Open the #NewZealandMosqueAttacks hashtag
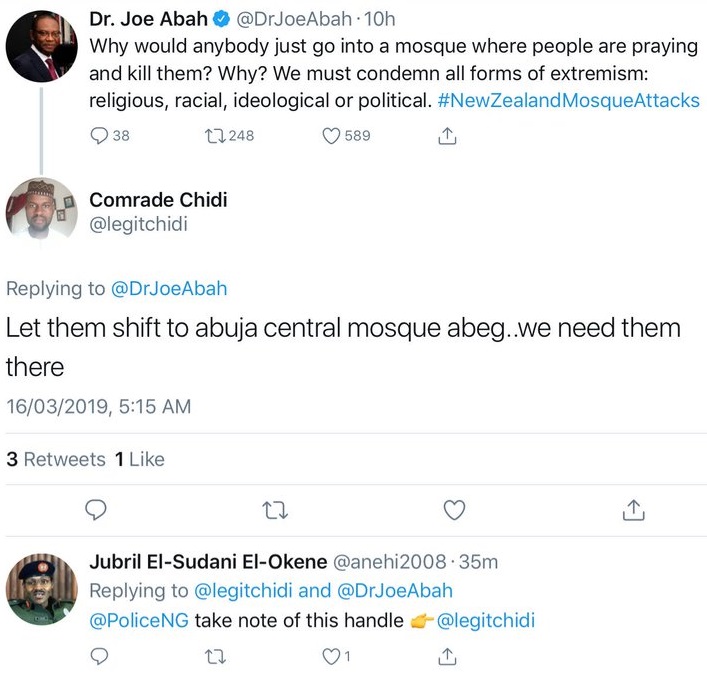Image resolution: width=707 pixels, height=676 pixels. (570, 101)
